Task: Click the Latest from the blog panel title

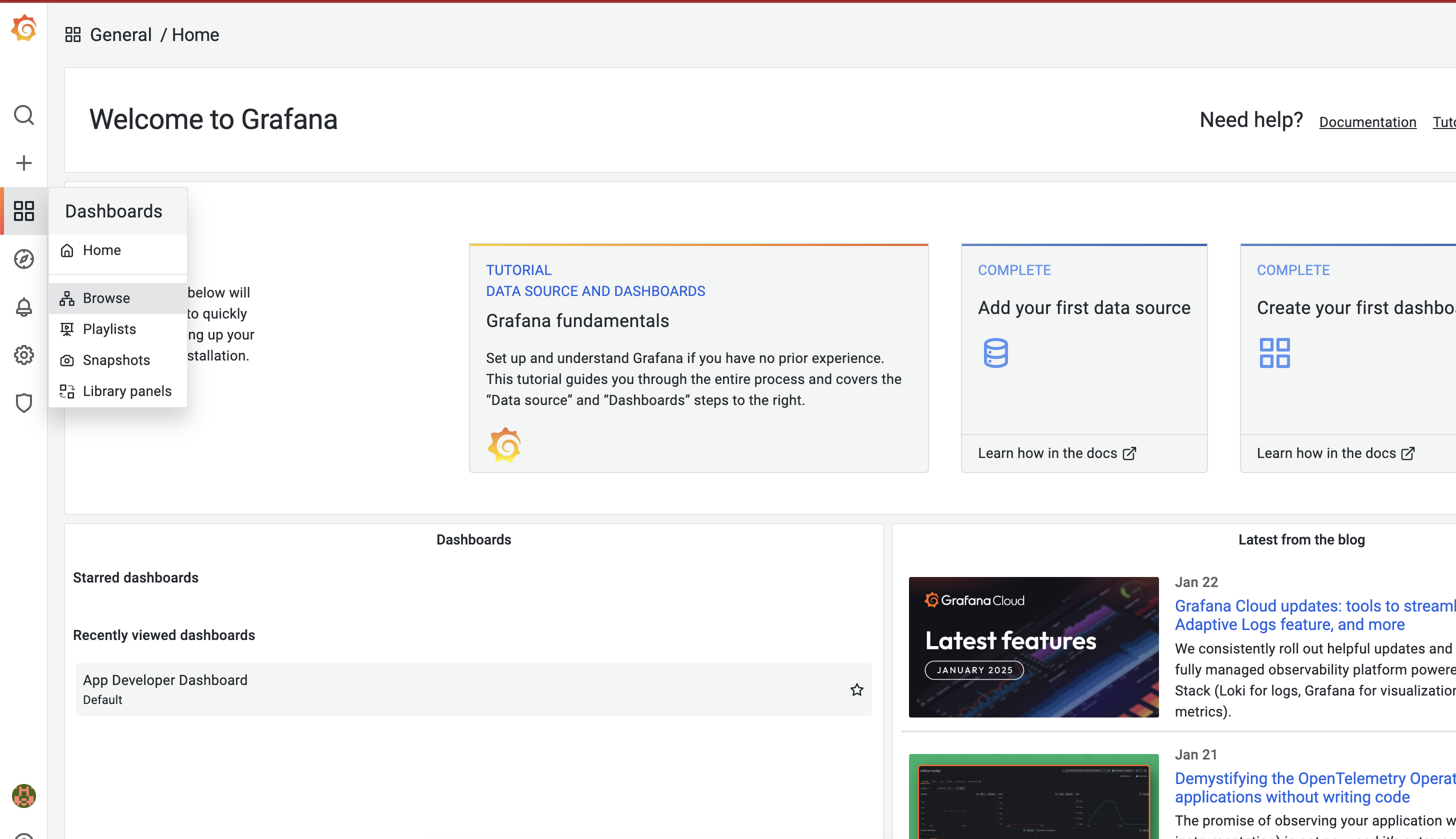Action: click(1301, 539)
